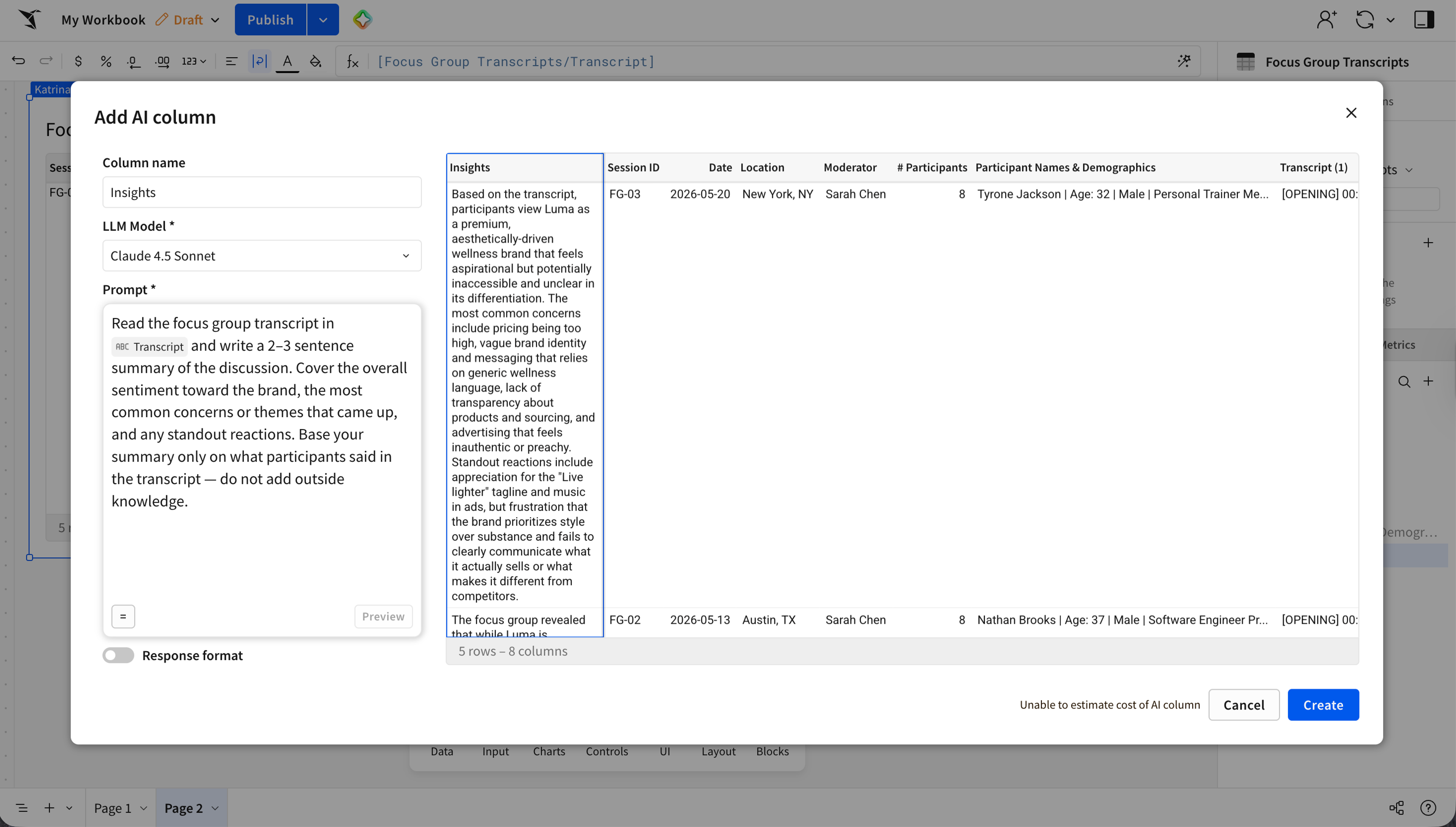Open the page list menu icon
This screenshot has height=827, width=1456.
22,808
